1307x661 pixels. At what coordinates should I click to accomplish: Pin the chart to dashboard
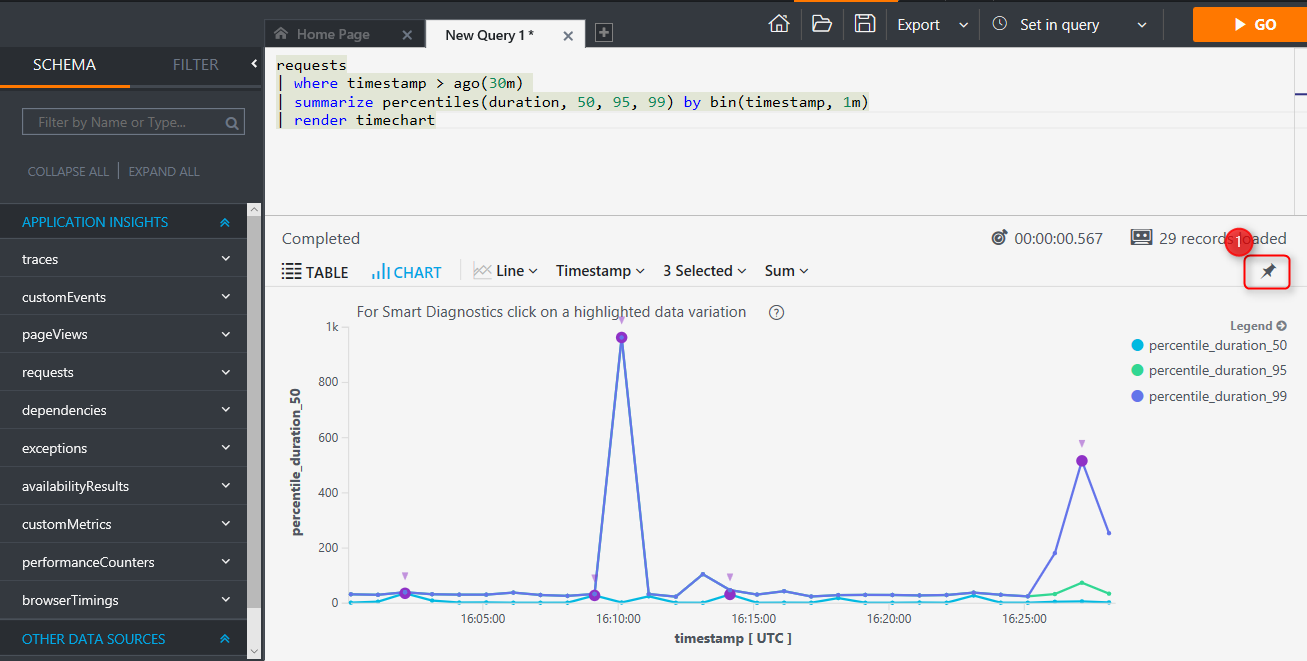coord(1268,271)
